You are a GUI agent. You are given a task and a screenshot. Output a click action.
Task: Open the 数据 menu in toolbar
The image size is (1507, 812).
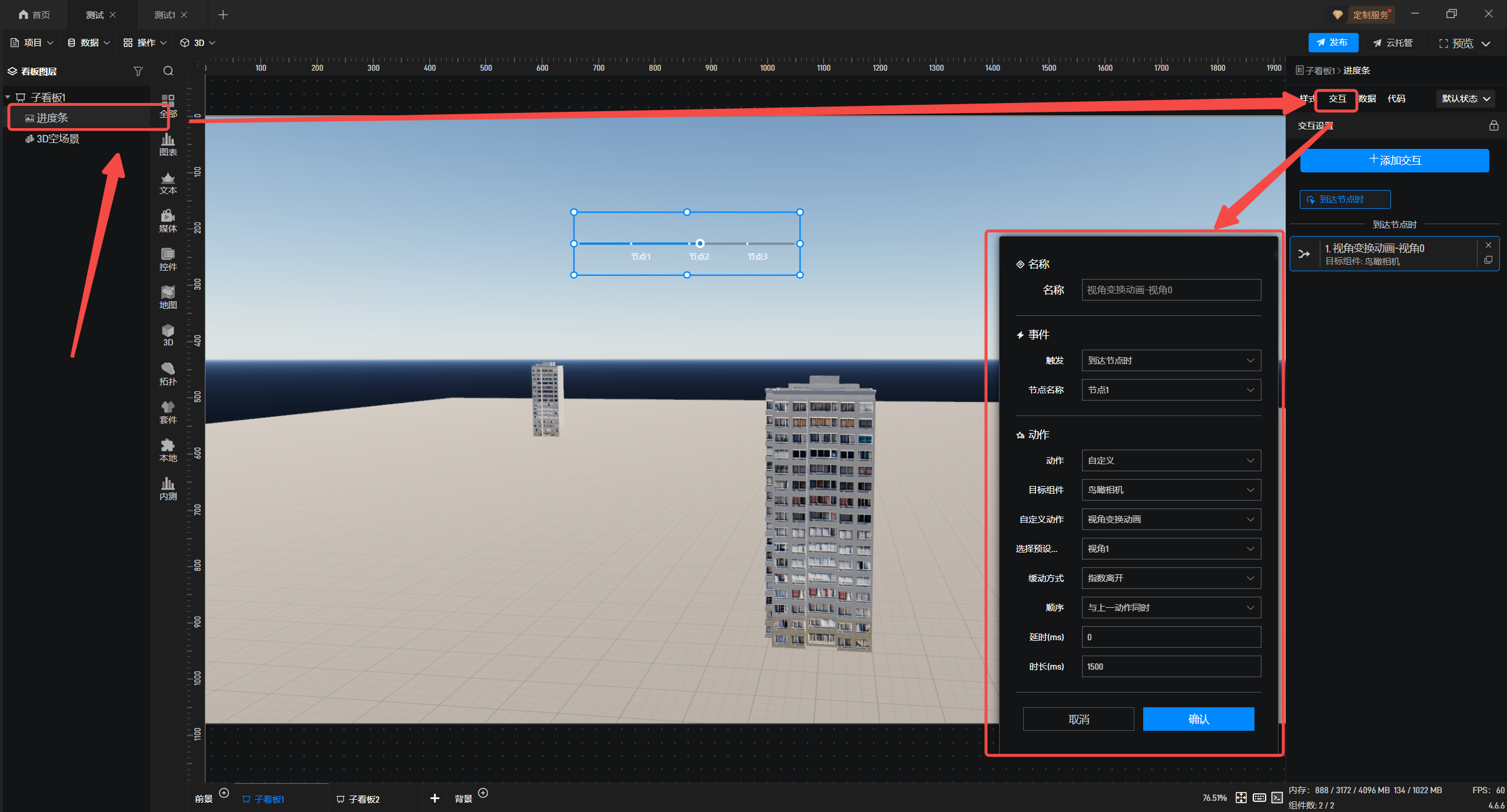click(x=88, y=42)
